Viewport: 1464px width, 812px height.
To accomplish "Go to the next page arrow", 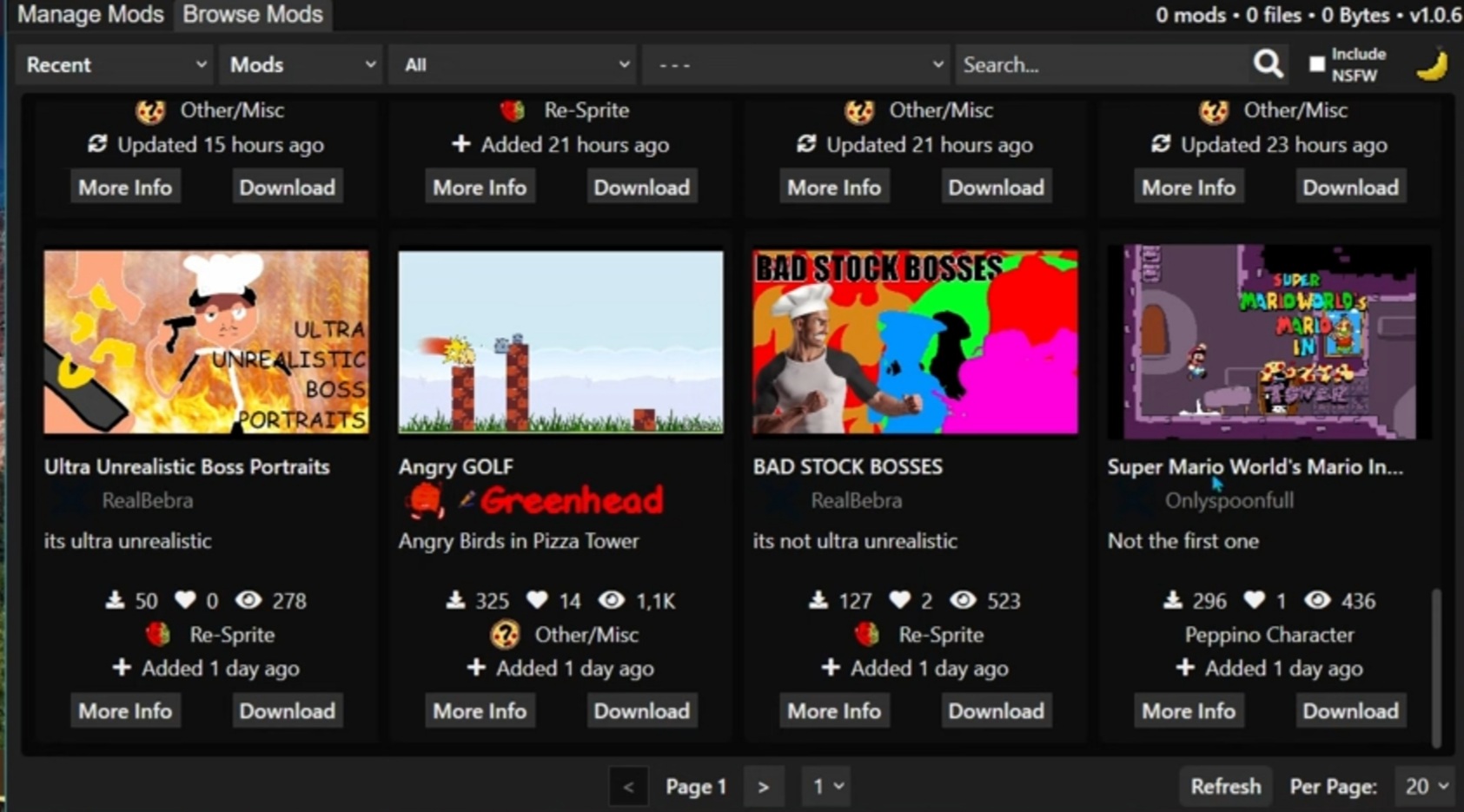I will click(x=763, y=786).
